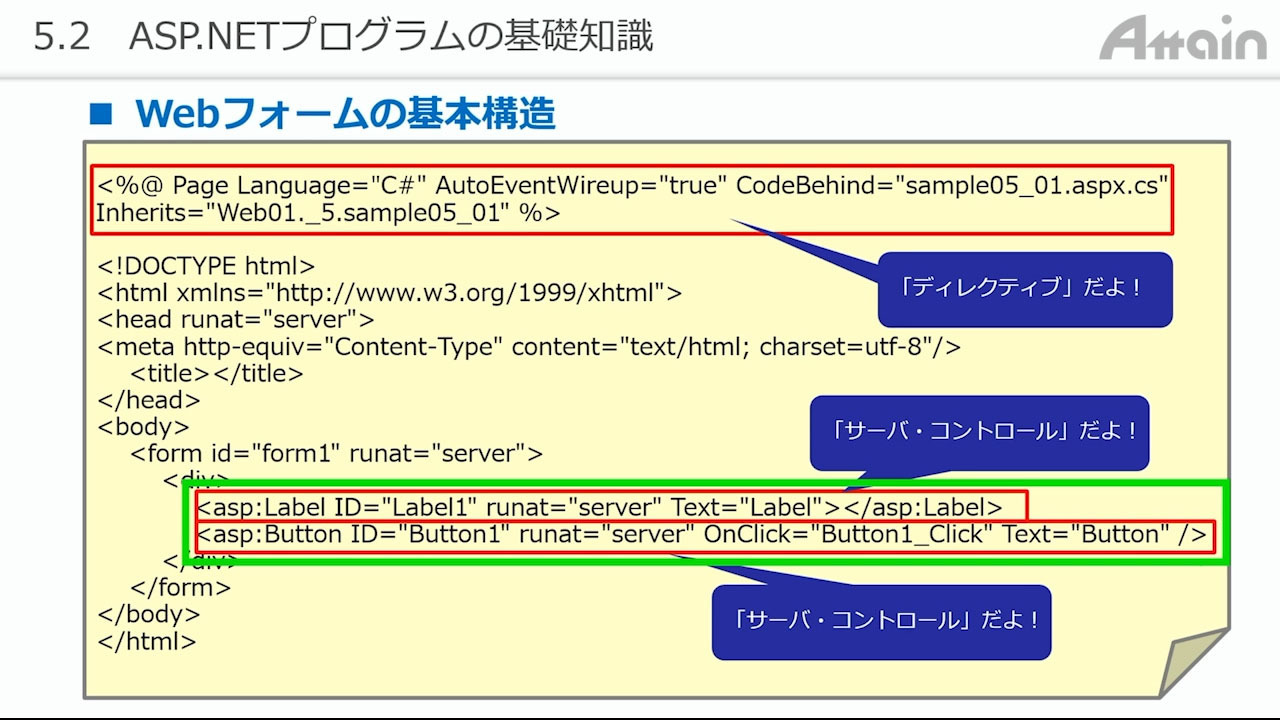
Task: Click the ID="Button1" attribute
Action: [x=430, y=535]
